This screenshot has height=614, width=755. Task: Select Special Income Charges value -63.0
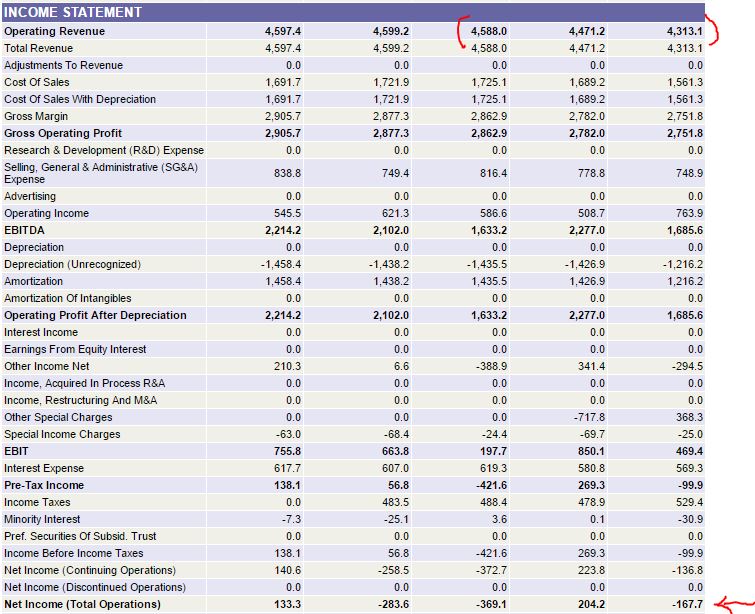click(x=288, y=434)
